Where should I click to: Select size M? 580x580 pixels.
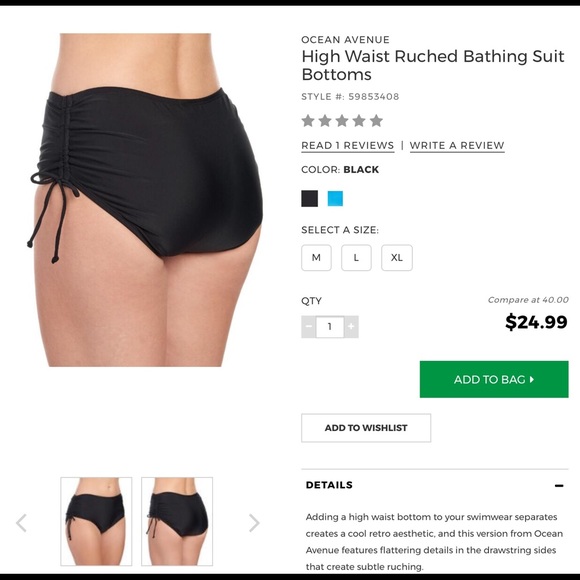pyautogui.click(x=316, y=258)
